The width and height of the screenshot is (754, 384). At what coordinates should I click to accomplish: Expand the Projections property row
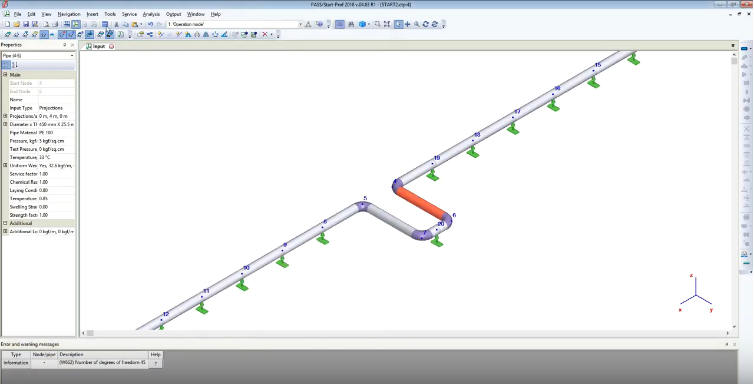(x=5, y=116)
